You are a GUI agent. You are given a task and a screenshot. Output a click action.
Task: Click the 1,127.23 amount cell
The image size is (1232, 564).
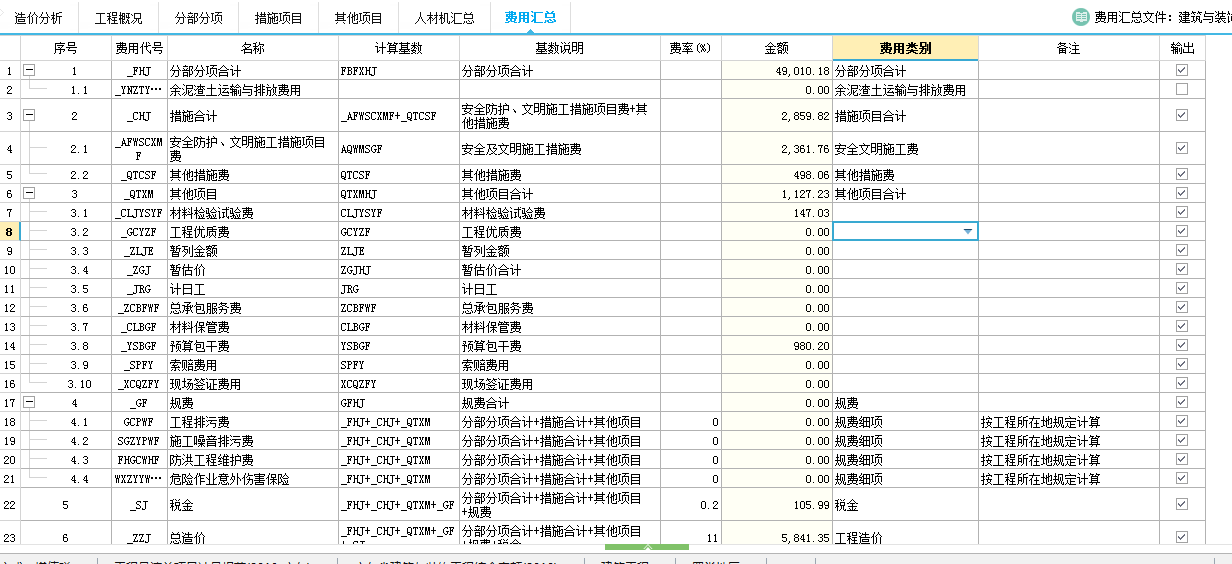pyautogui.click(x=777, y=194)
